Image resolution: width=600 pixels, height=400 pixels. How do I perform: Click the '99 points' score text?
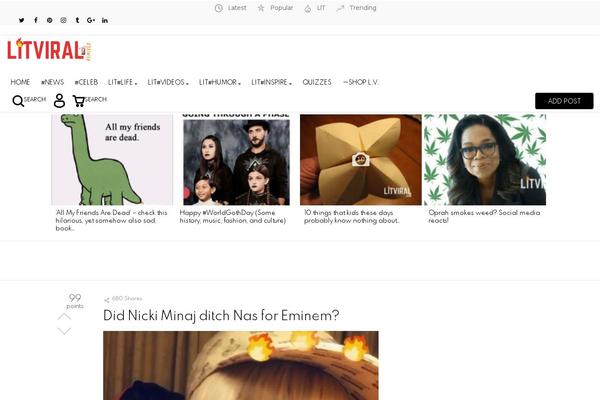pyautogui.click(x=75, y=301)
